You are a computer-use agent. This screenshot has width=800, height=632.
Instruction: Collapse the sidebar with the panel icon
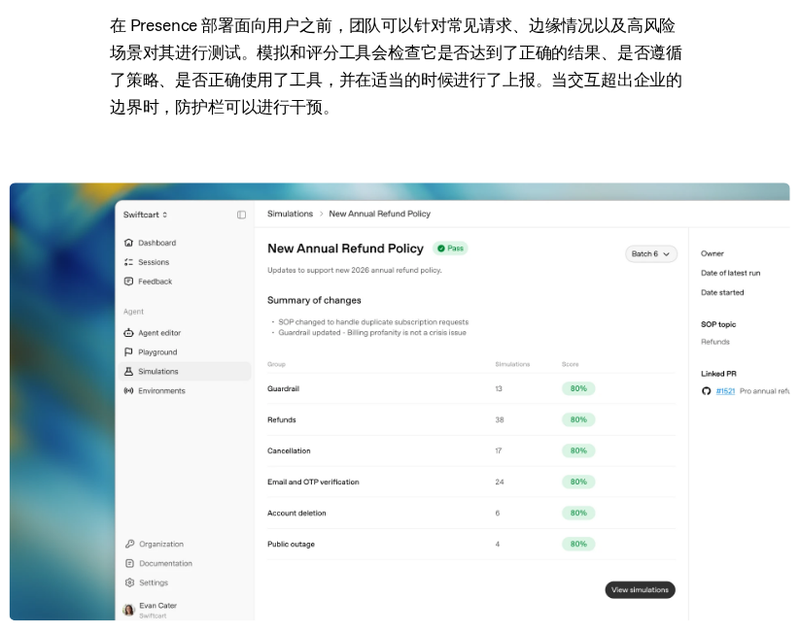pyautogui.click(x=241, y=215)
